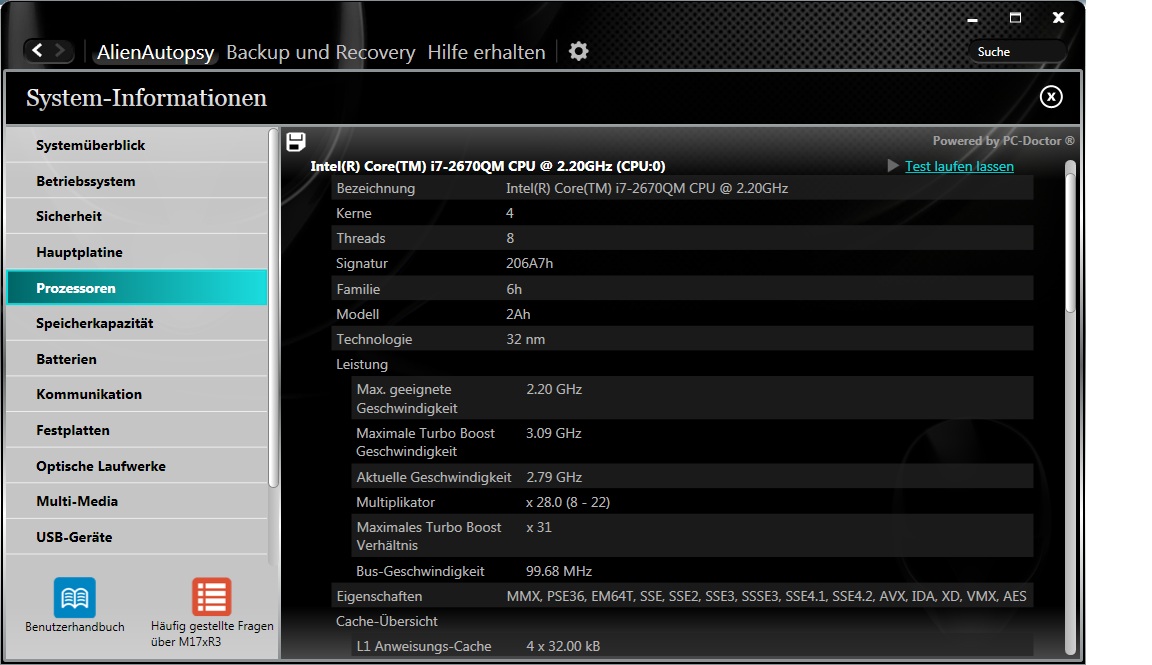The image size is (1152, 665).
Task: Click the Suche search field
Action: point(1018,51)
